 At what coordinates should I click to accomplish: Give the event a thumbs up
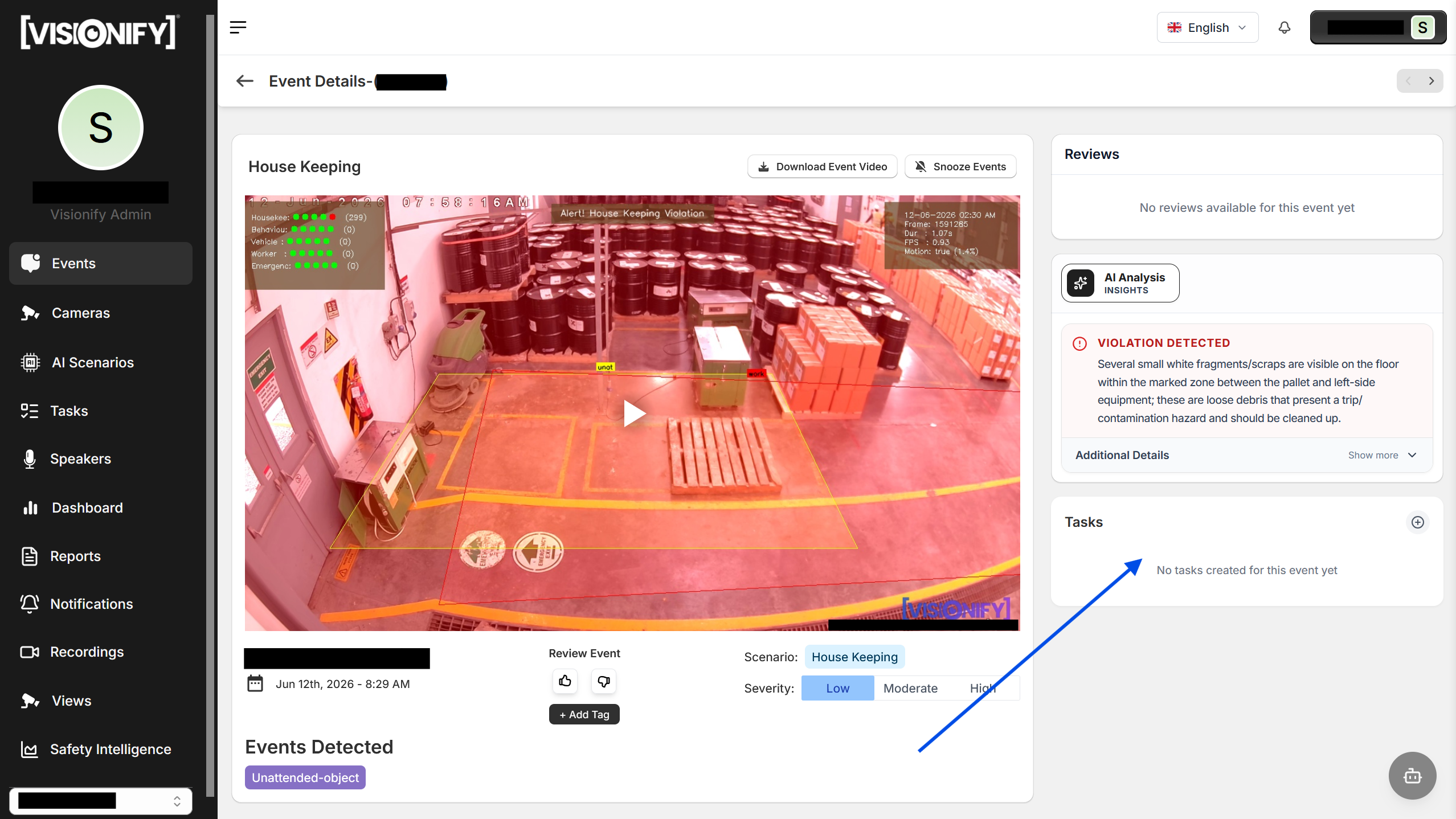click(x=565, y=681)
